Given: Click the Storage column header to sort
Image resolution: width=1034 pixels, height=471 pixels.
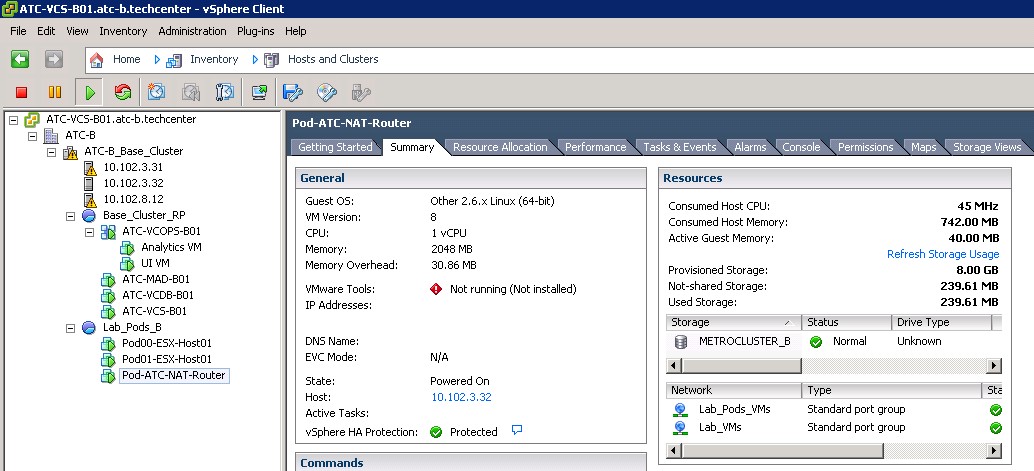Looking at the screenshot, I should [x=730, y=322].
